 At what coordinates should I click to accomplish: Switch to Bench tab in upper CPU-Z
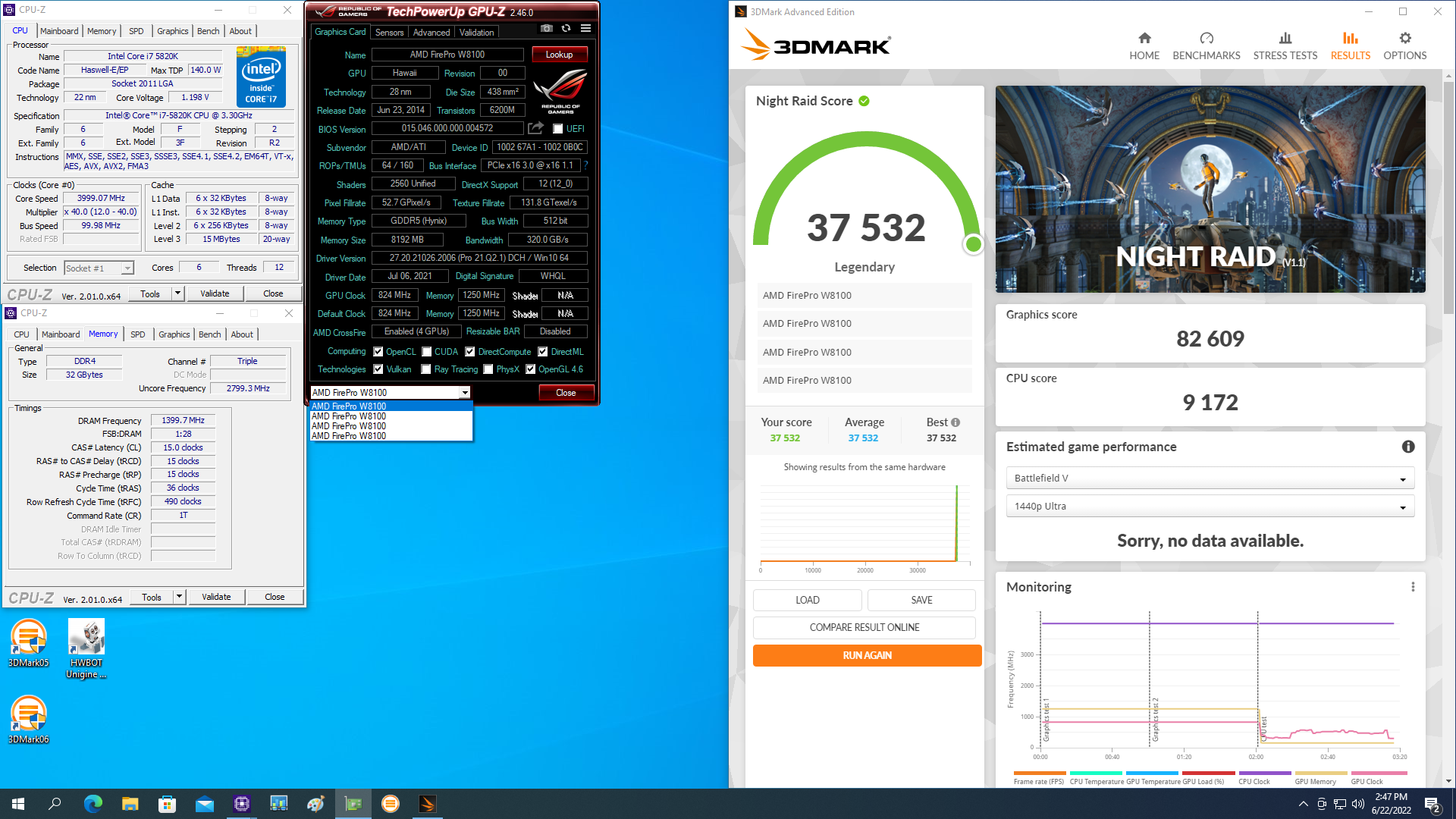point(209,31)
